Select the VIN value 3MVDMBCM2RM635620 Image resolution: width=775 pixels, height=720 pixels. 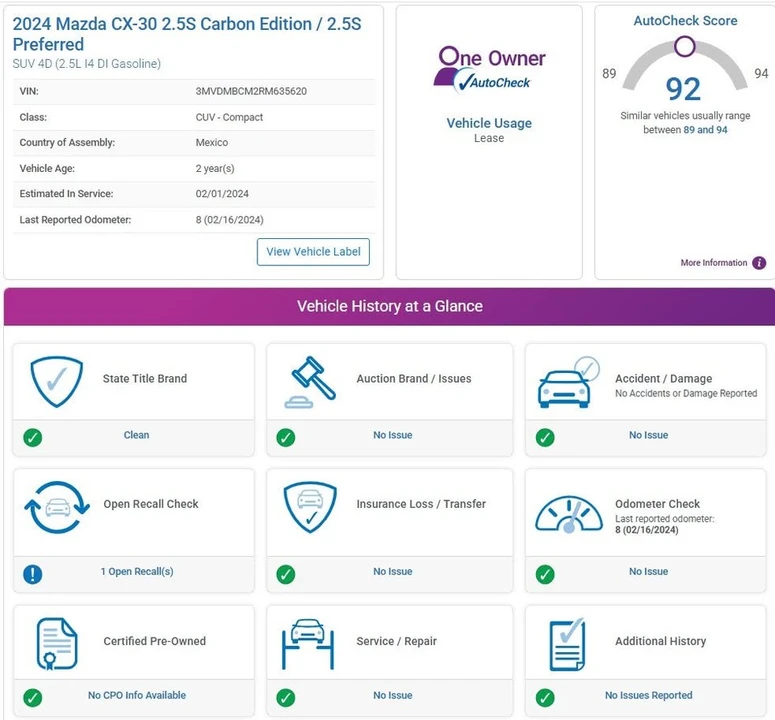[x=251, y=91]
